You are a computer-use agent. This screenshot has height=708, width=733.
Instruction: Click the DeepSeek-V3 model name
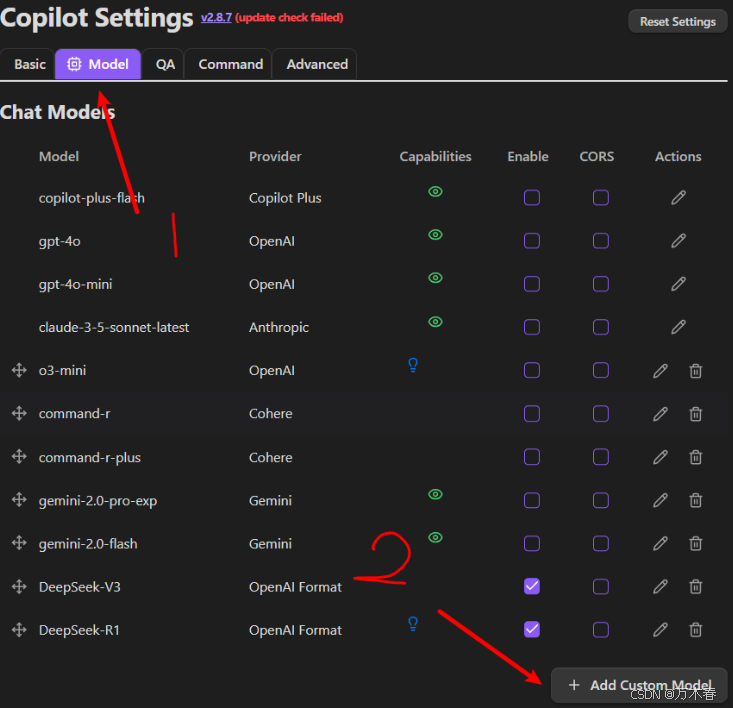79,586
